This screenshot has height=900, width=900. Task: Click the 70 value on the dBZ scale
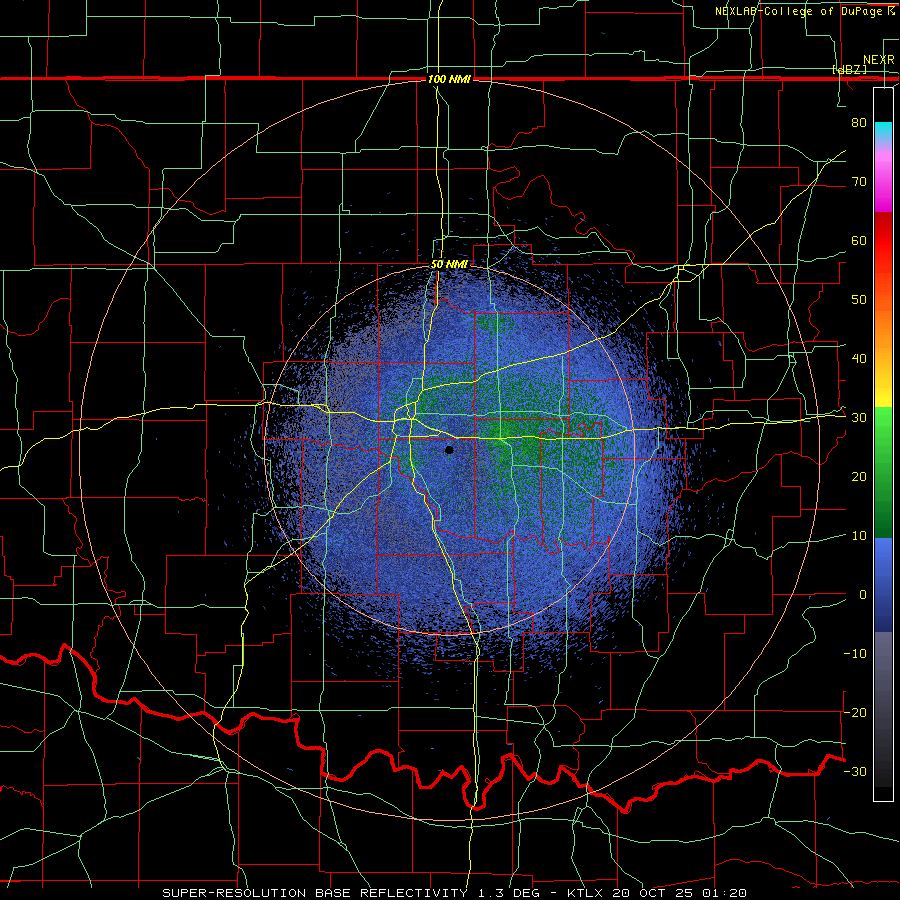[x=859, y=182]
